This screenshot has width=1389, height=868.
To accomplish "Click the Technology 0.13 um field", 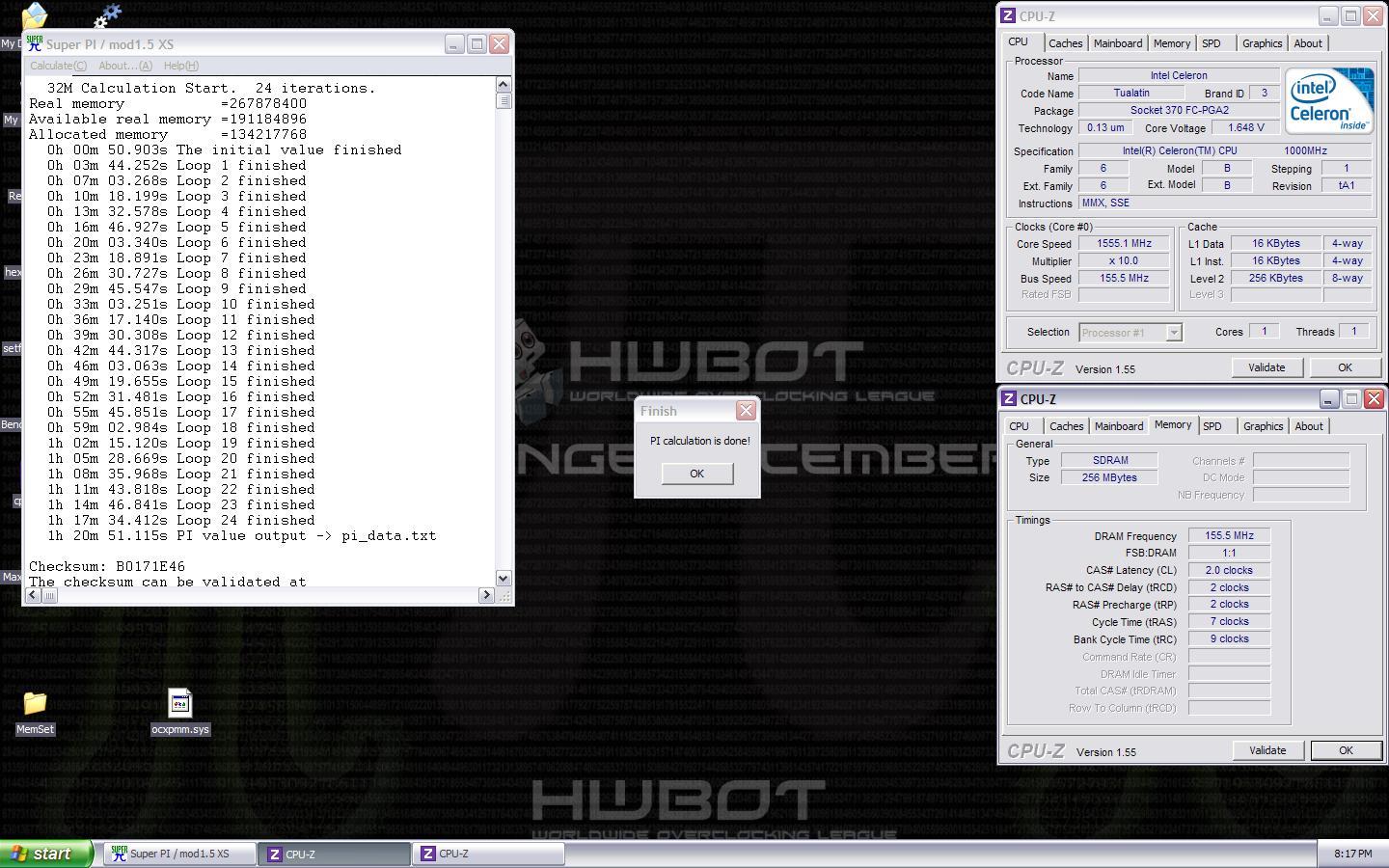I will (1104, 127).
